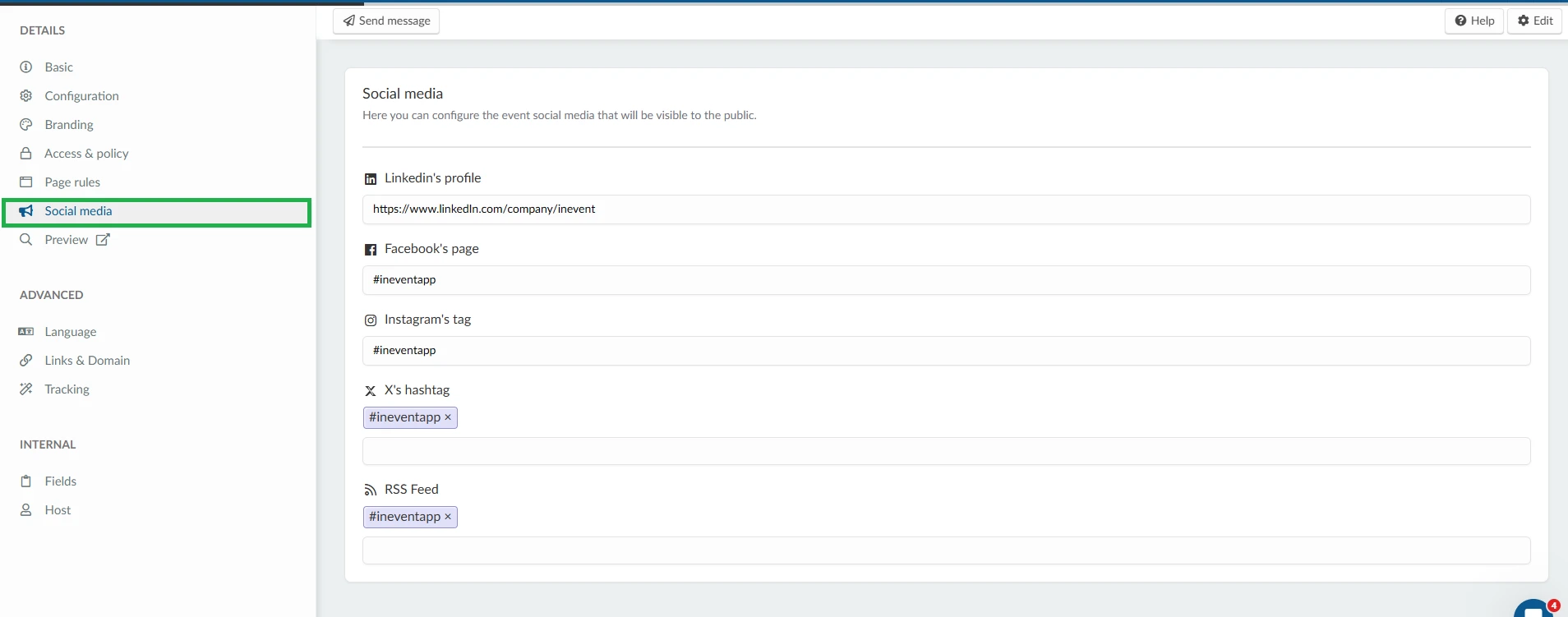Open Host under Internal
The height and width of the screenshot is (617, 1568).
point(58,510)
